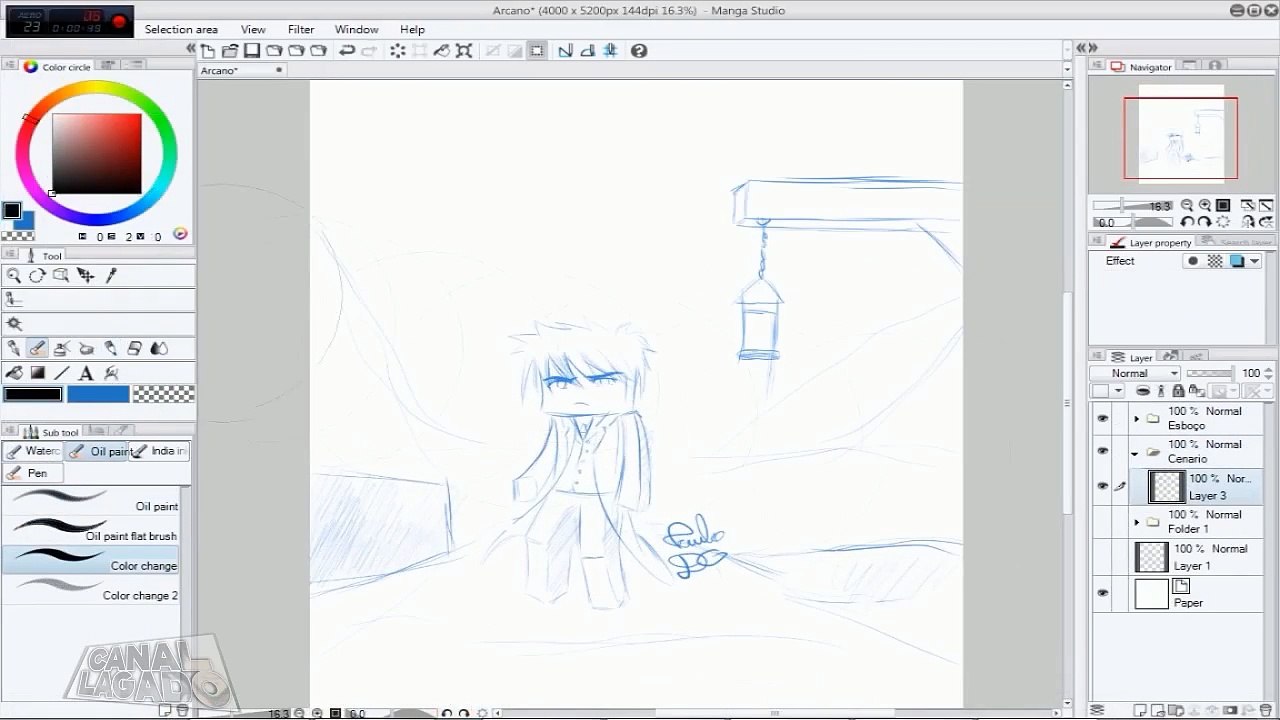
Task: Create a new canvas with the New icon
Action: (208, 51)
